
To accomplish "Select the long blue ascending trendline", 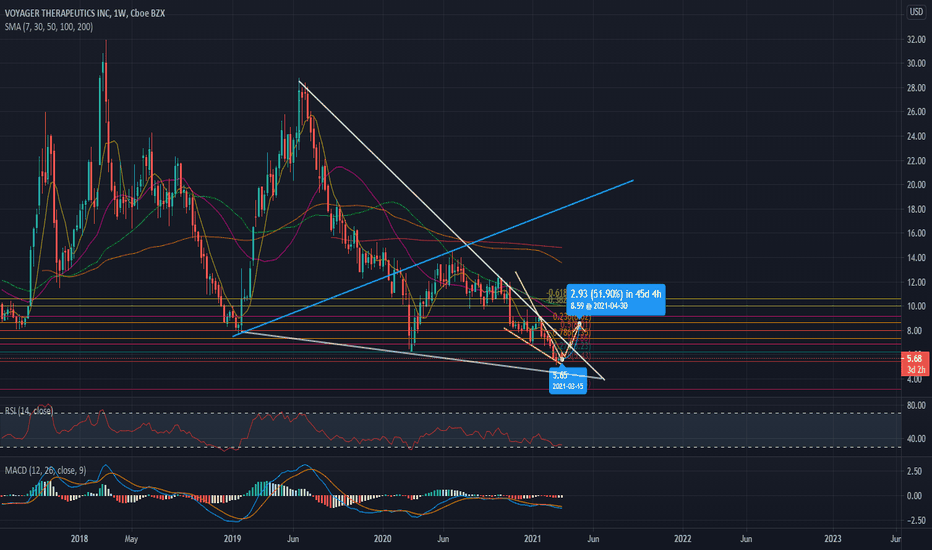I will tap(433, 257).
